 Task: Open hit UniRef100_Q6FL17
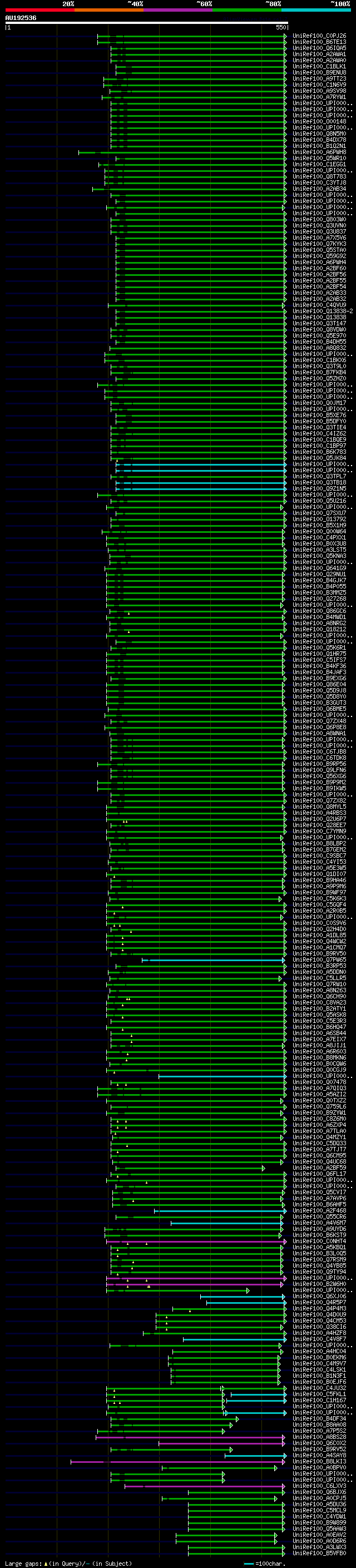319,1174
